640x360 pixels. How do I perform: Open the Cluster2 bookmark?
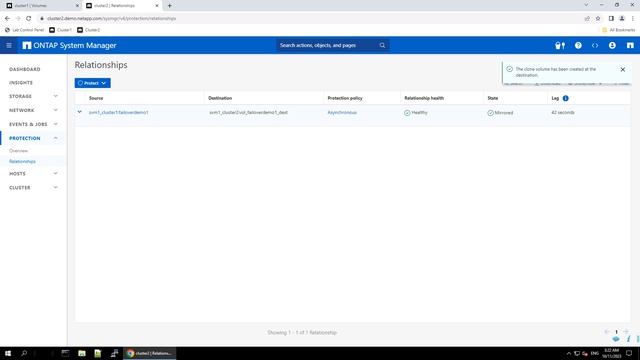pyautogui.click(x=89, y=30)
